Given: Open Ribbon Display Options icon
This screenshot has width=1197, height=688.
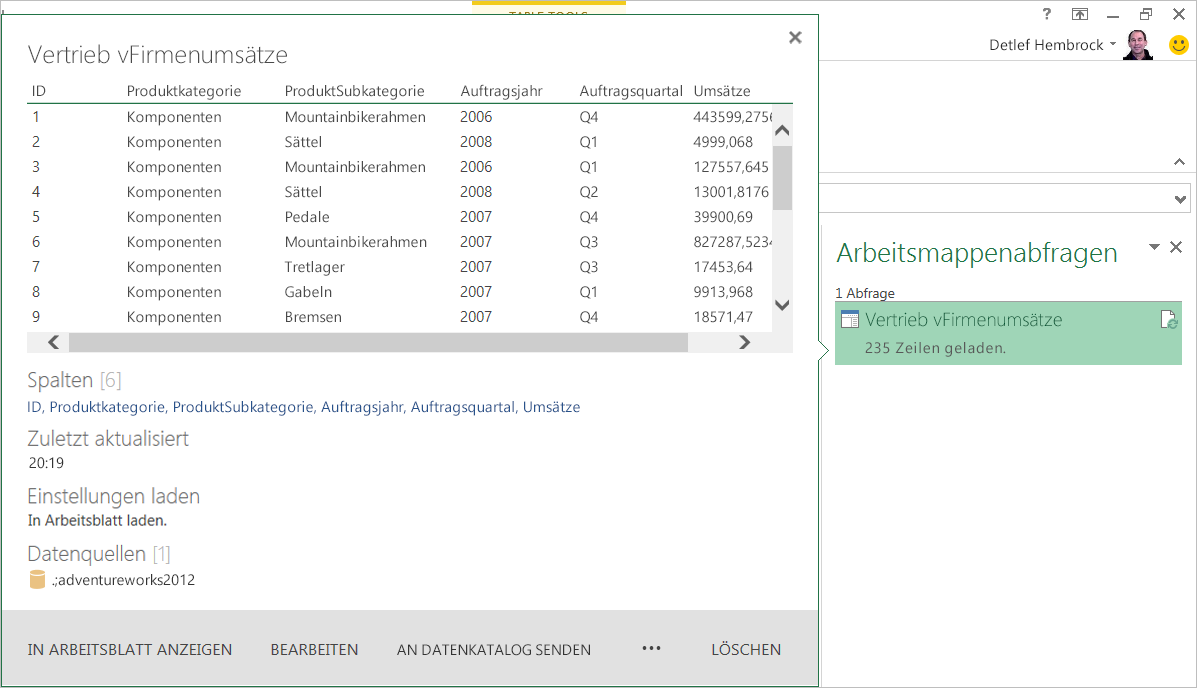Looking at the screenshot, I should [1080, 14].
